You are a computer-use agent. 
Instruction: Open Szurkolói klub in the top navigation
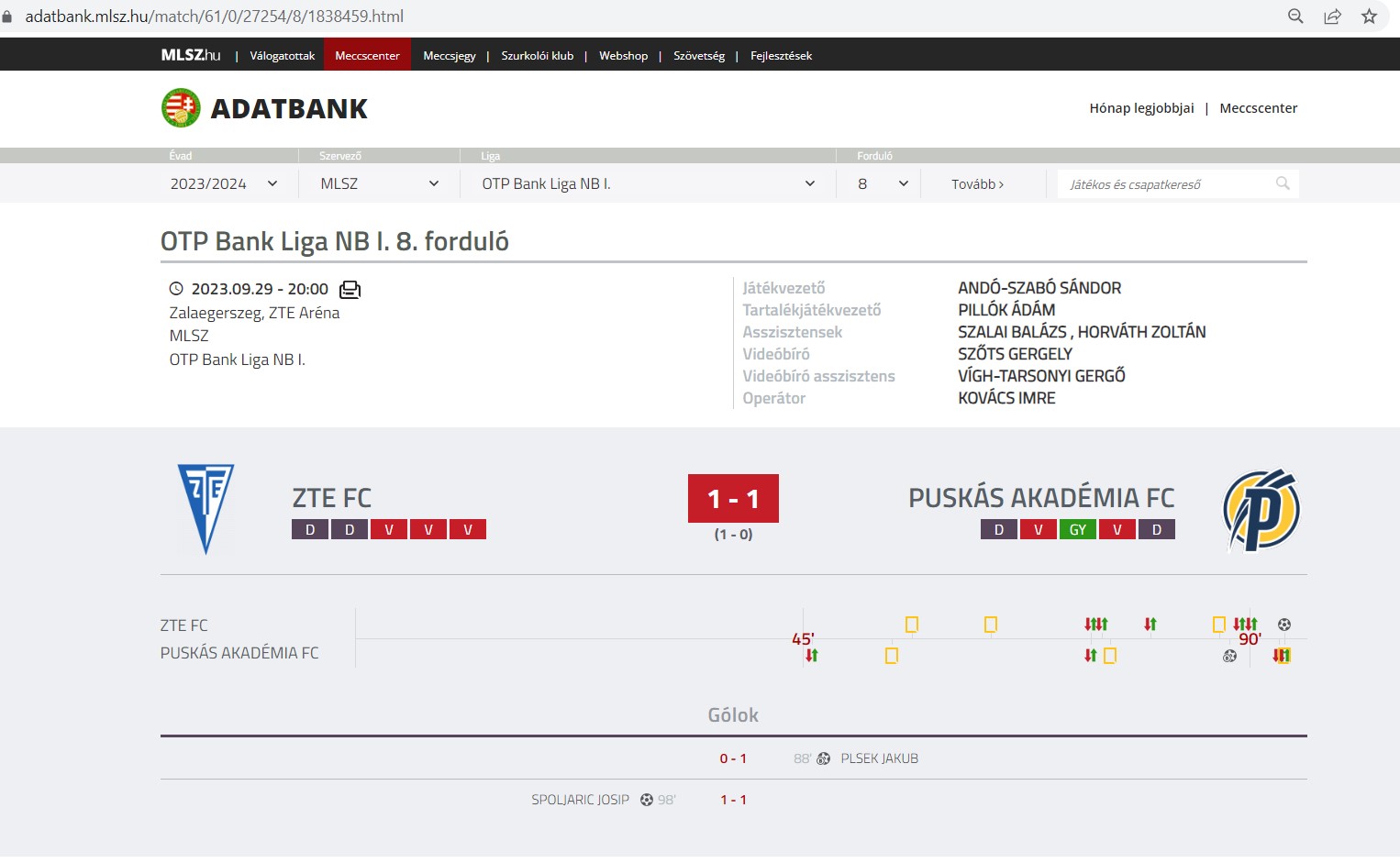point(538,56)
